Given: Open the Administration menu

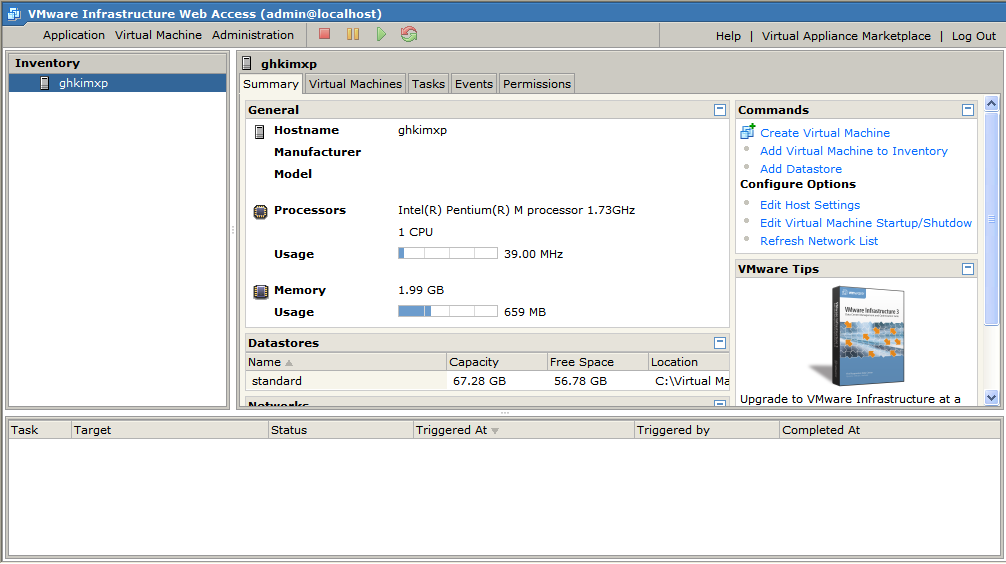Looking at the screenshot, I should click(253, 35).
